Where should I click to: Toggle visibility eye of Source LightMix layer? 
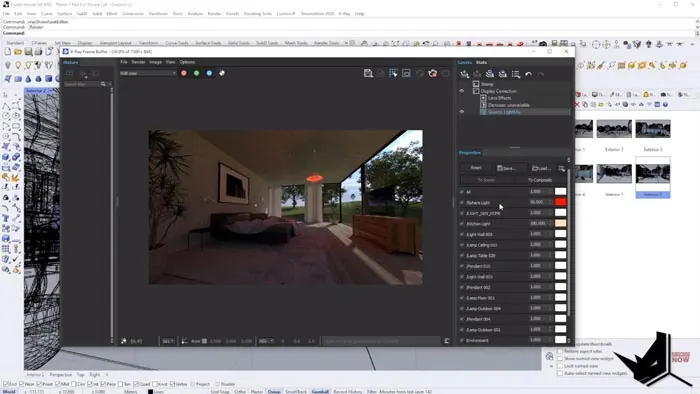[462, 112]
